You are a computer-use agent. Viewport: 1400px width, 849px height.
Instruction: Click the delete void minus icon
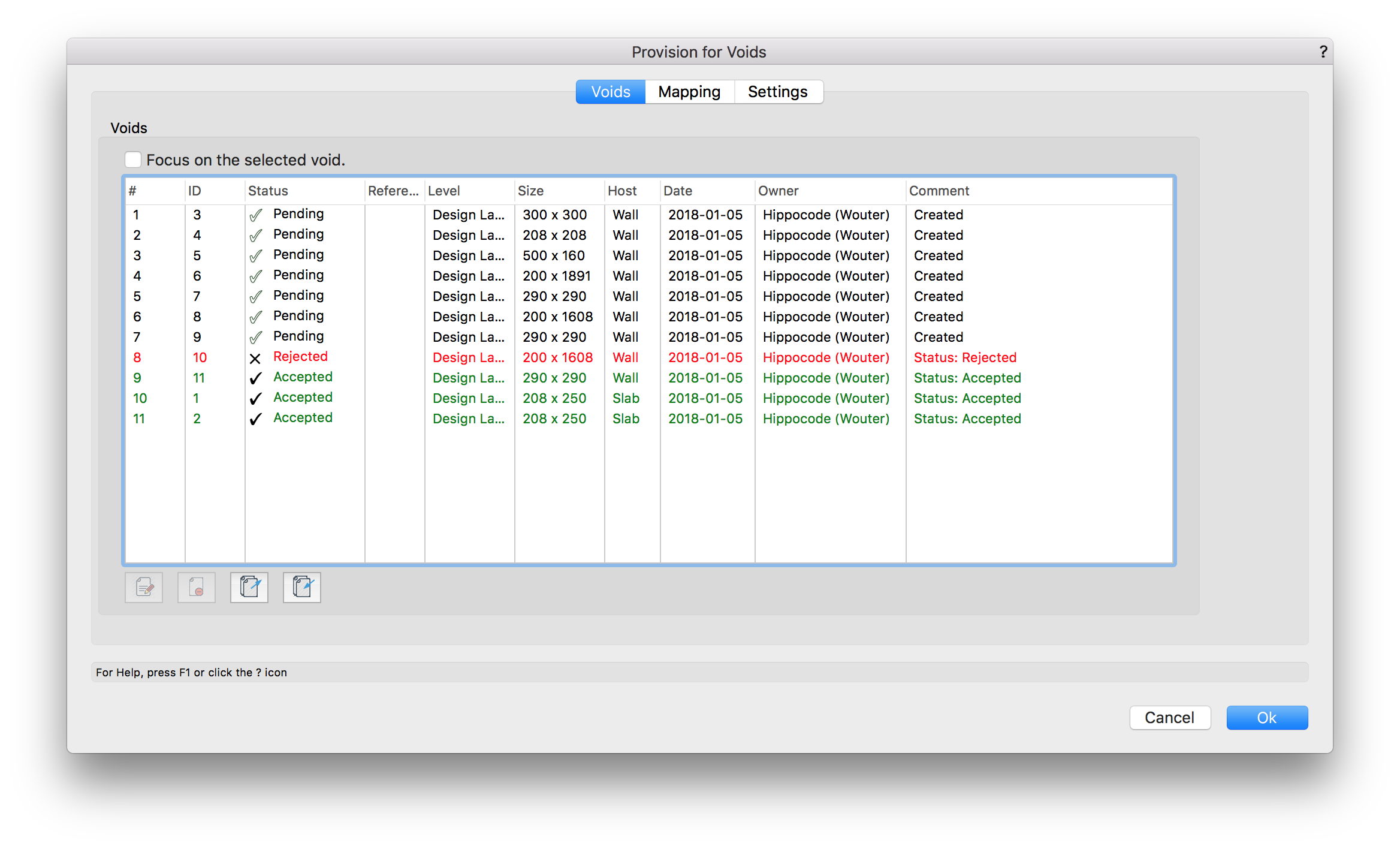(x=197, y=587)
